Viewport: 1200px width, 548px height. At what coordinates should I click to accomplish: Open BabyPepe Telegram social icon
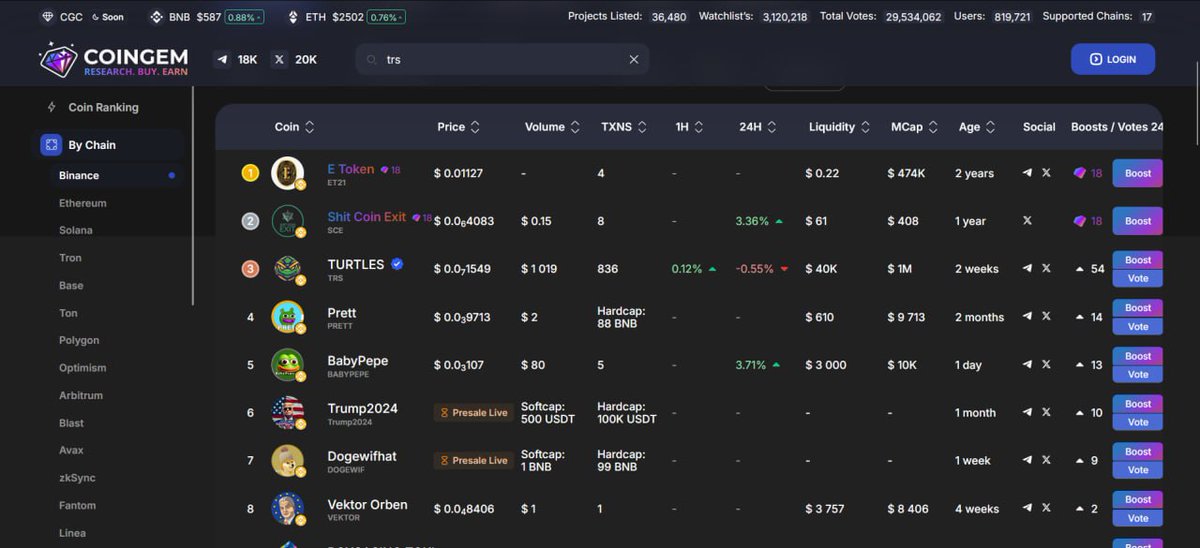point(1027,365)
